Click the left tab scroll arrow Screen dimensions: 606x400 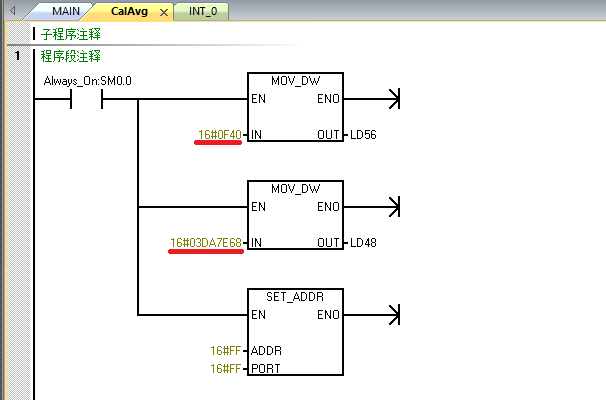13,11
